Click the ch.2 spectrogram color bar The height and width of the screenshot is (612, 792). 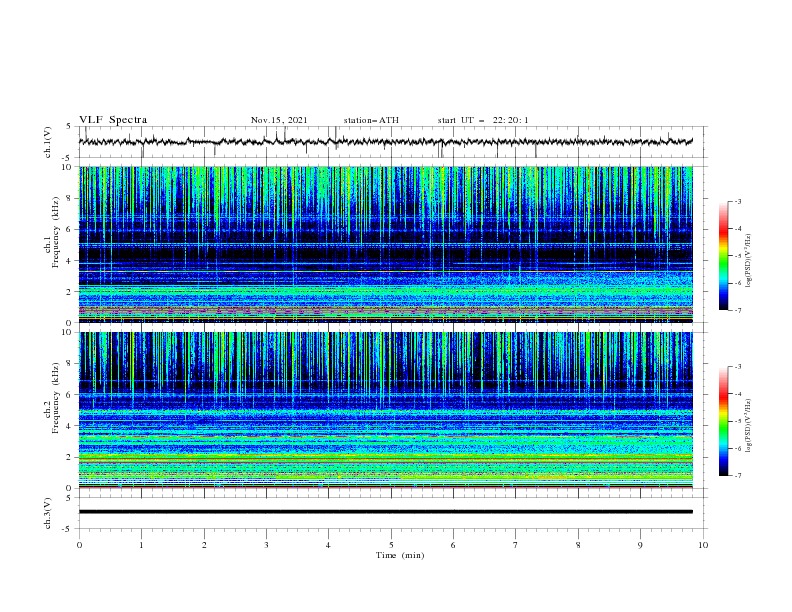(723, 421)
